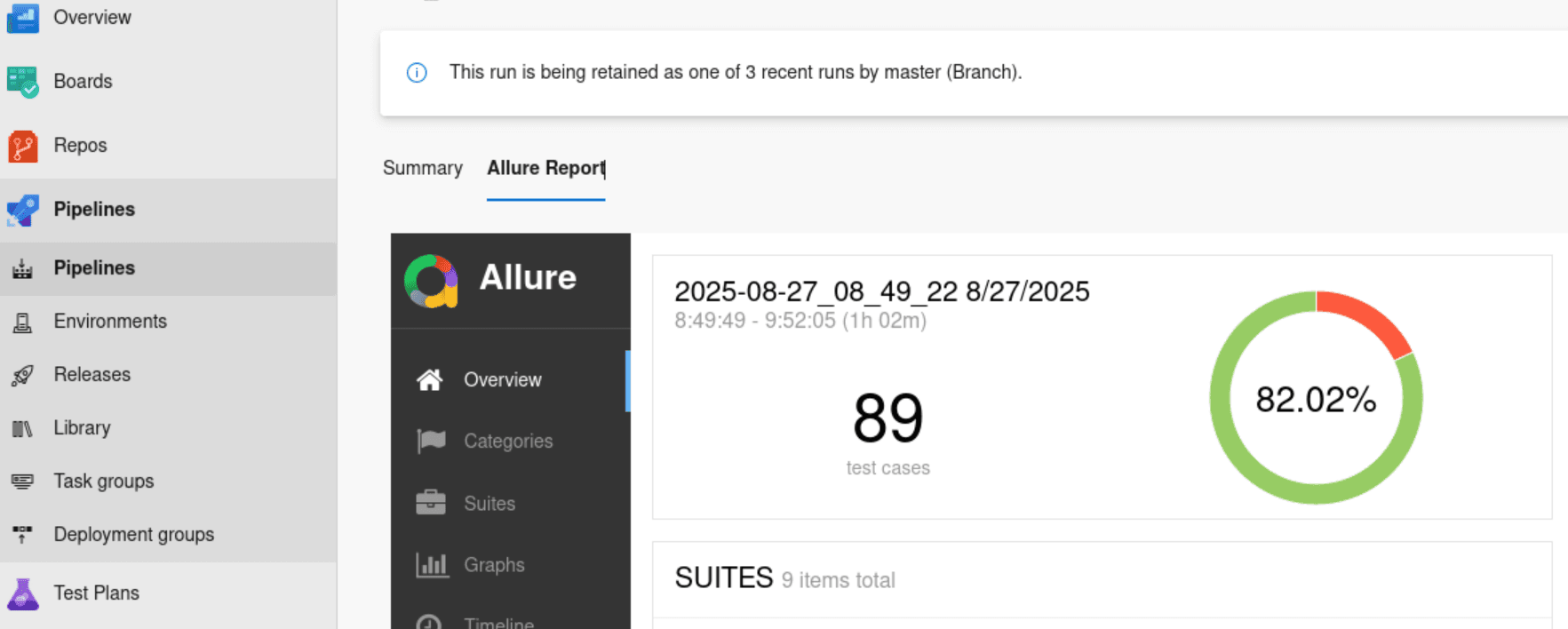Click the Repos icon
This screenshot has height=629, width=1568.
click(23, 146)
